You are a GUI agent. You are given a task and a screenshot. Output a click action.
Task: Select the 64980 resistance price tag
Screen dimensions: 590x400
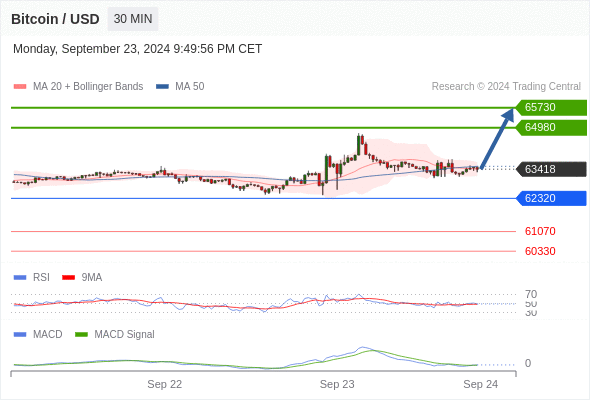click(551, 127)
